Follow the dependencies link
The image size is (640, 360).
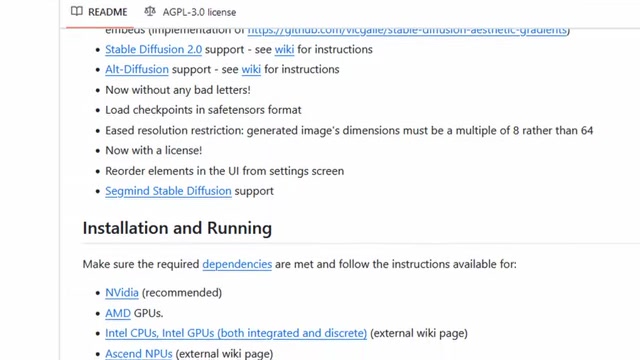coord(237,264)
